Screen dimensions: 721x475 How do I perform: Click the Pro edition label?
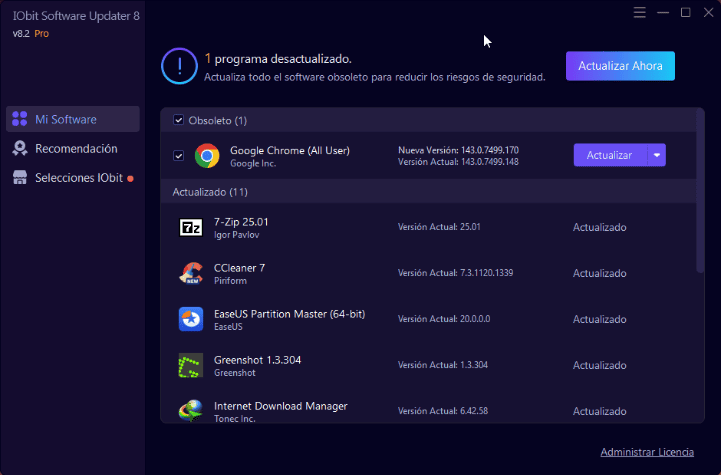pos(41,34)
